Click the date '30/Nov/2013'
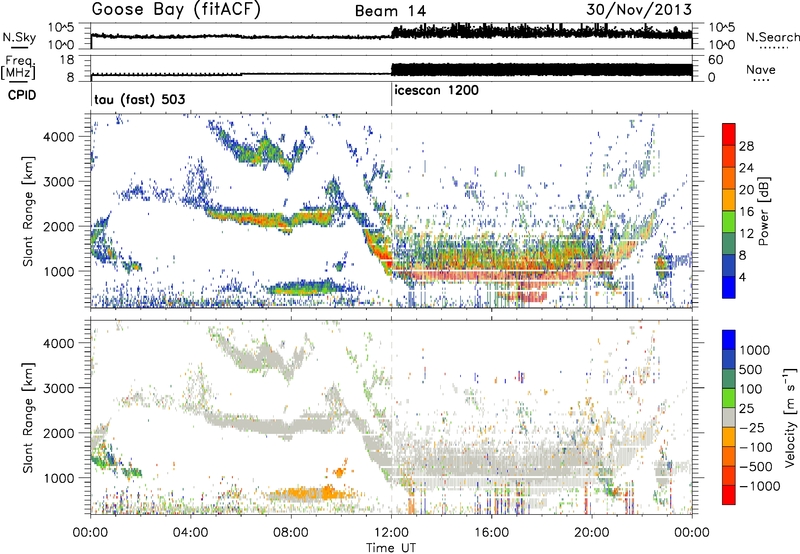 [x=639, y=10]
